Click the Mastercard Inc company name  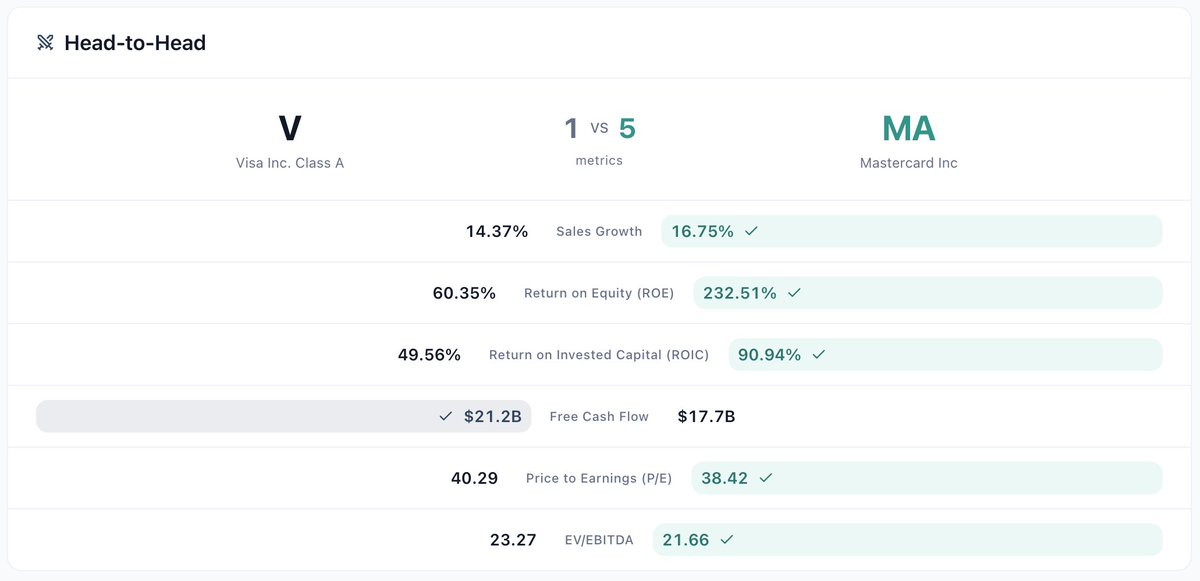pos(909,163)
